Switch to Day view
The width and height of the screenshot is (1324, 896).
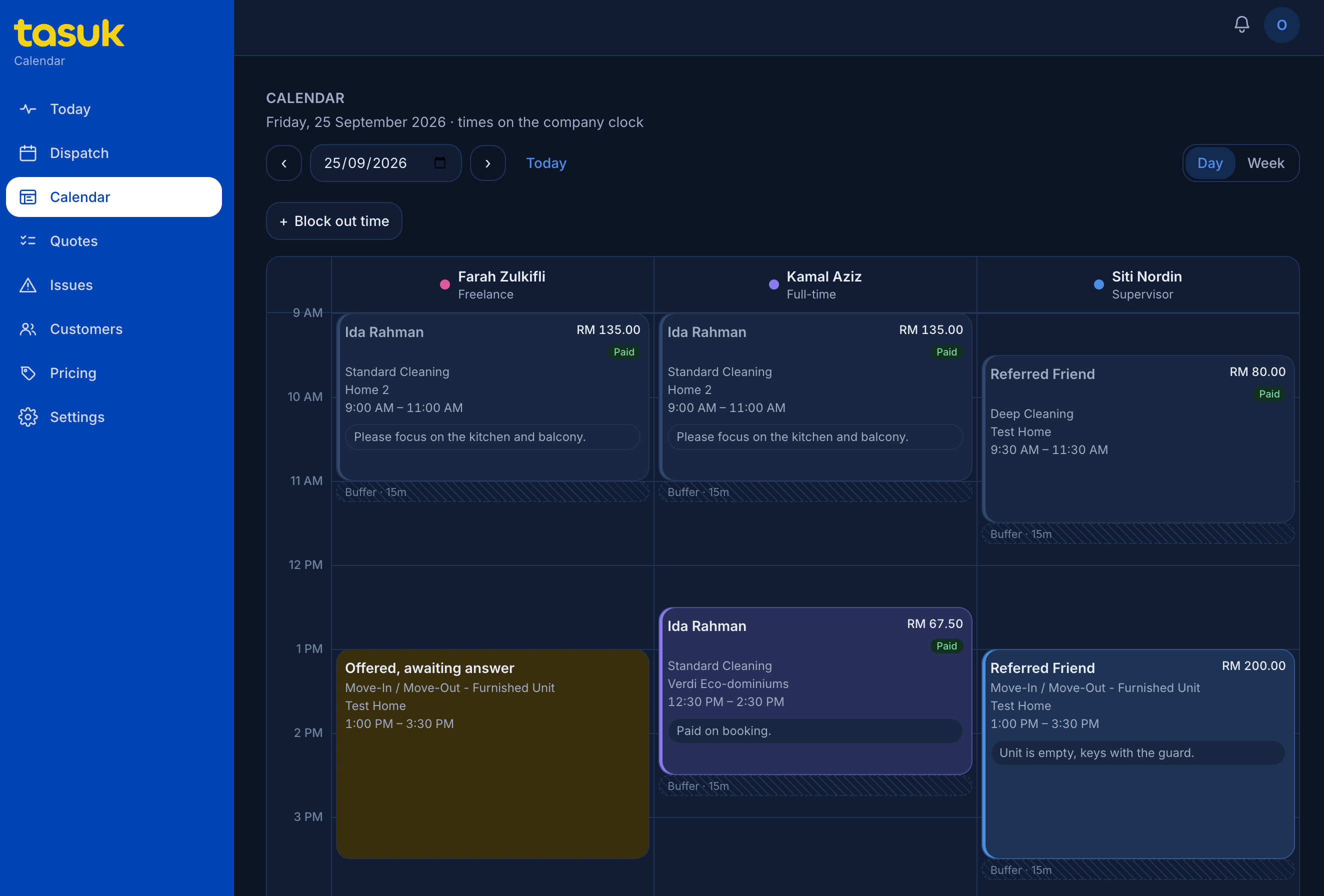click(x=1209, y=163)
